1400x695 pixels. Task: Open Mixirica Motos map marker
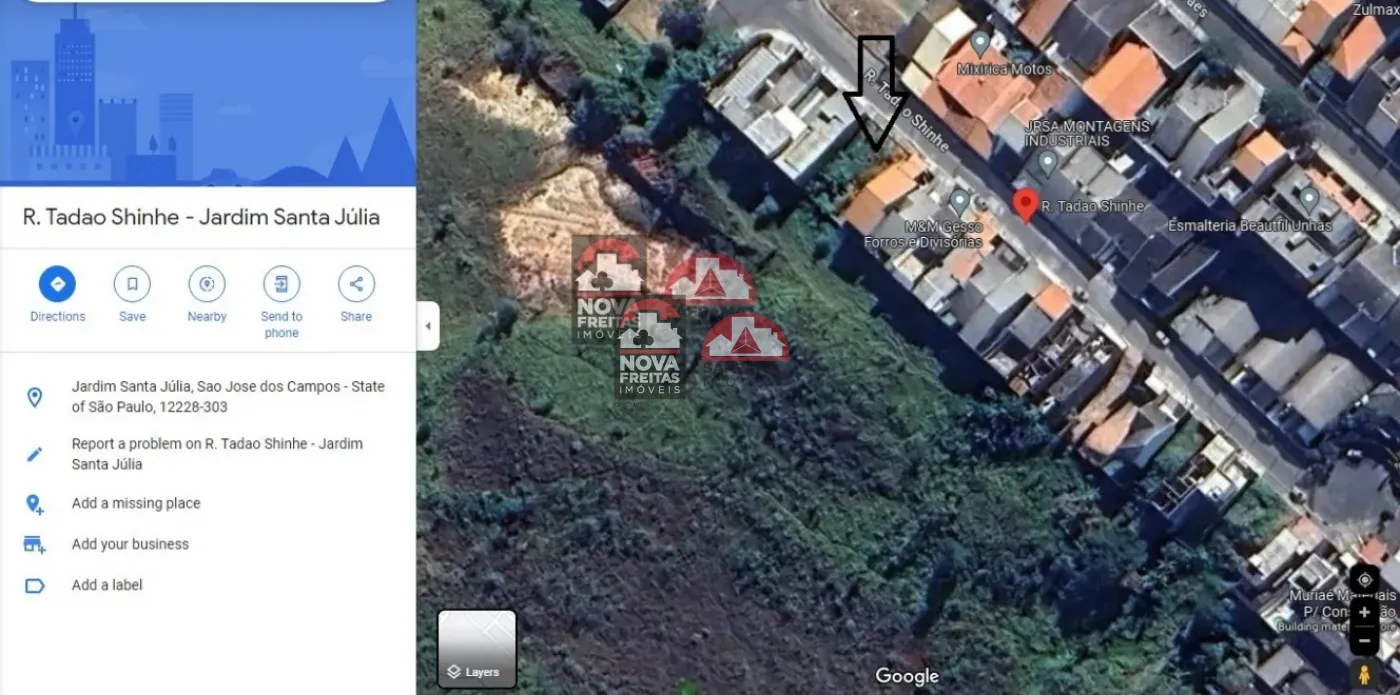pos(981,44)
